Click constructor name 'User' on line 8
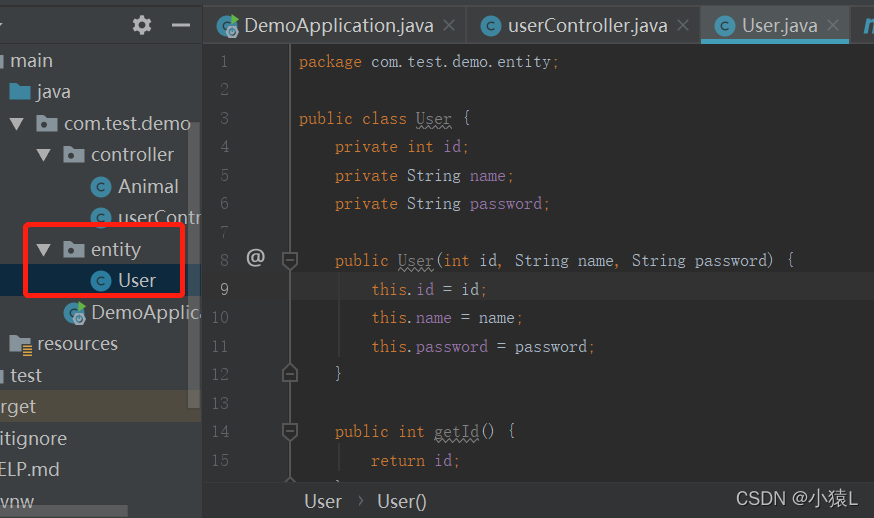 pos(416,260)
